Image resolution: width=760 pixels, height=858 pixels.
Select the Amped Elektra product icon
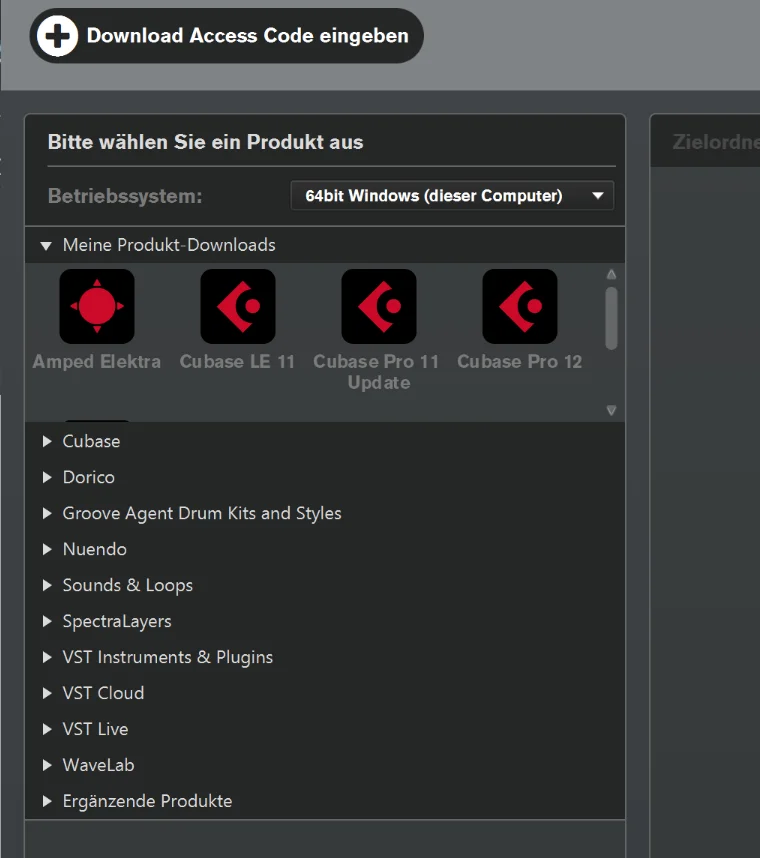click(x=97, y=306)
